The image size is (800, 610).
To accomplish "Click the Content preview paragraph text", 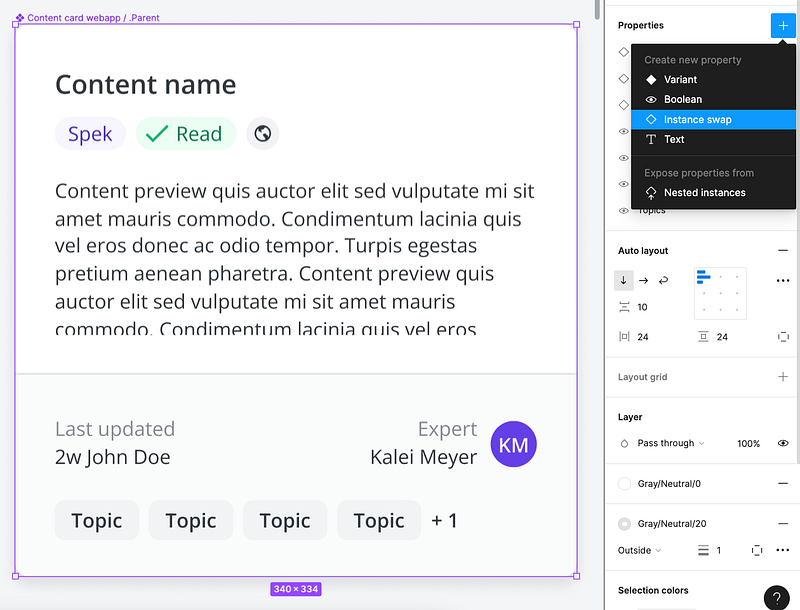I will point(295,259).
